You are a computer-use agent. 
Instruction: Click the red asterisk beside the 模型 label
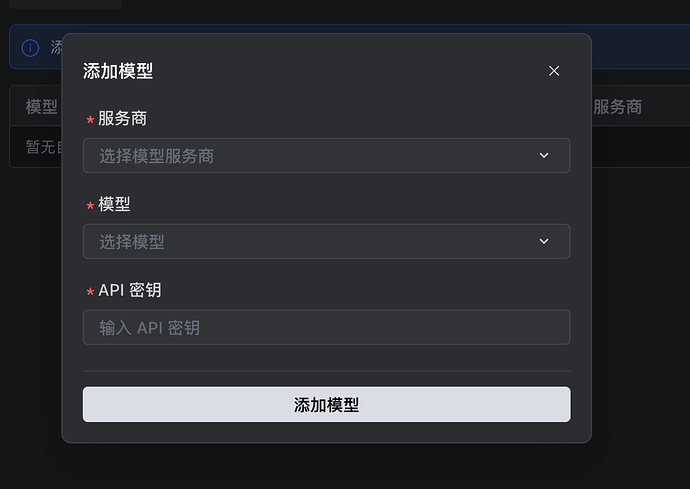tap(90, 205)
